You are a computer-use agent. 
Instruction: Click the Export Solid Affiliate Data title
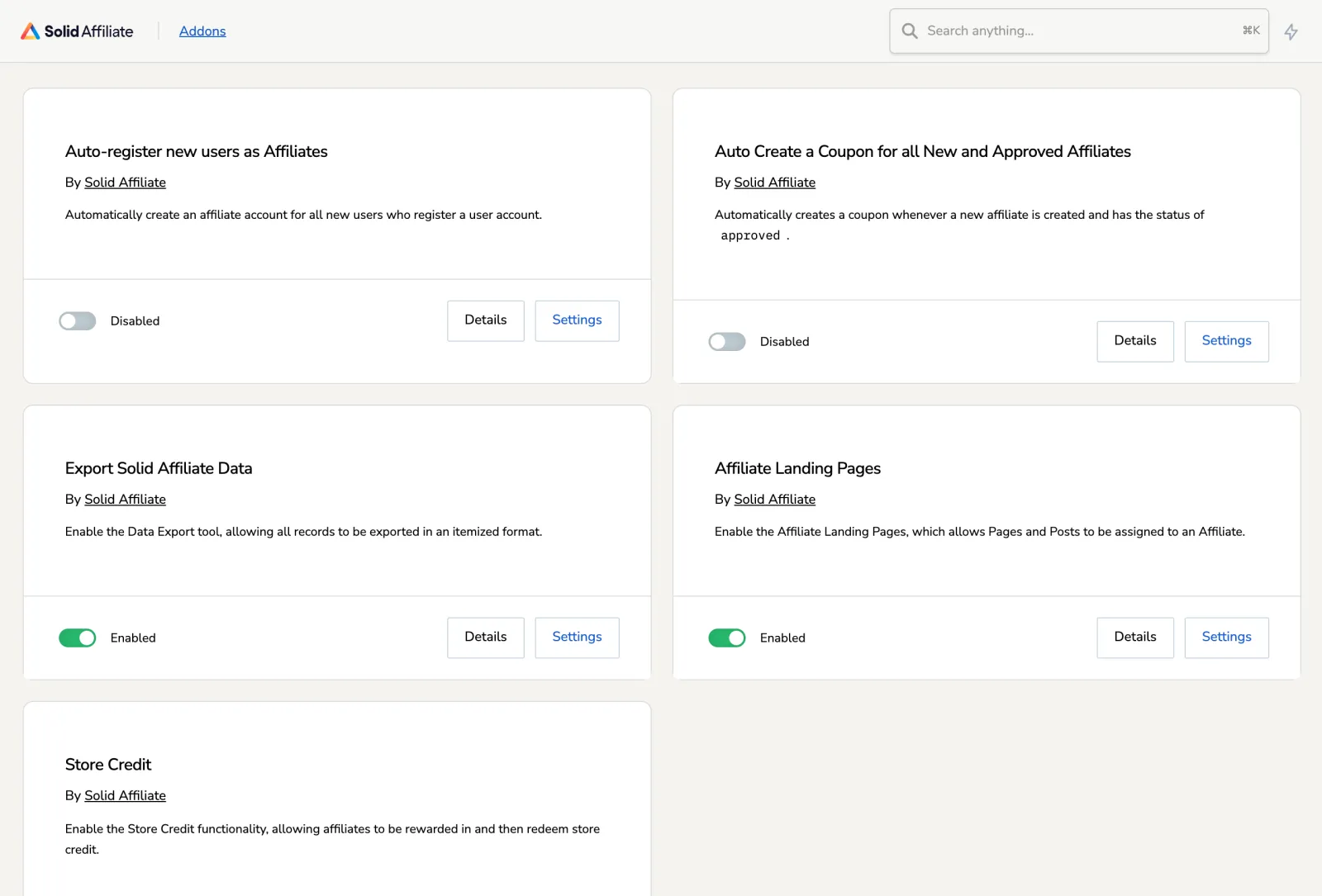(159, 468)
